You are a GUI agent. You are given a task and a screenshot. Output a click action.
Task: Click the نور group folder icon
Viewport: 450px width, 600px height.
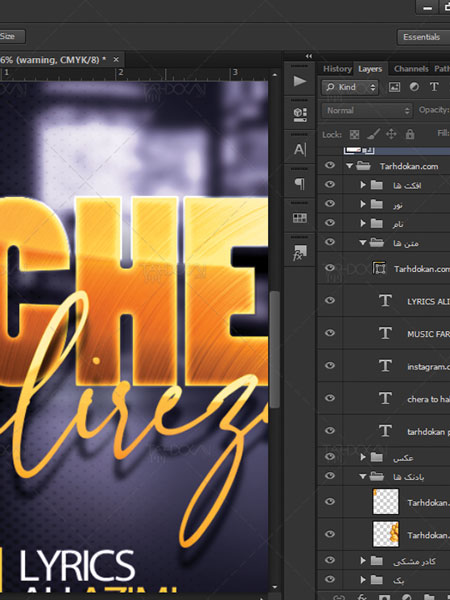[377, 204]
